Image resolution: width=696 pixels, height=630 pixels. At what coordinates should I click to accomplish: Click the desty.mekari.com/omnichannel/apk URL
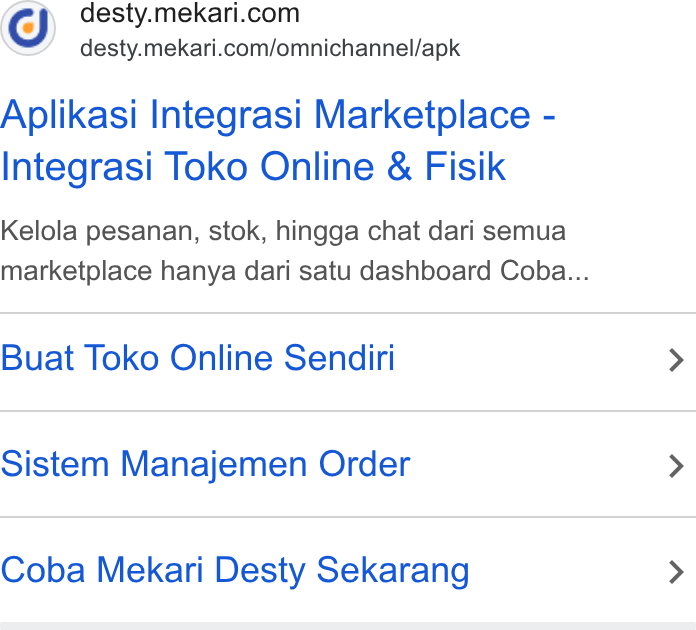[270, 49]
